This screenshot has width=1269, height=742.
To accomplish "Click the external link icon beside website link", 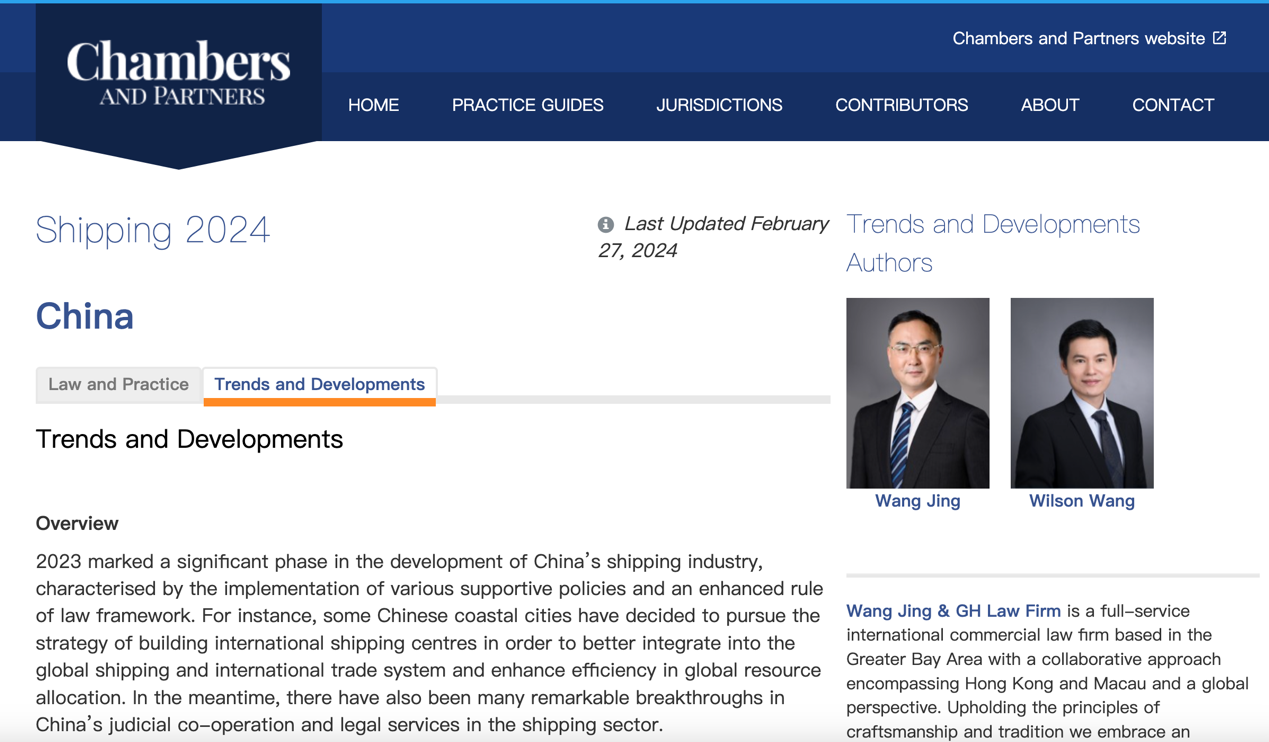I will pos(1220,38).
